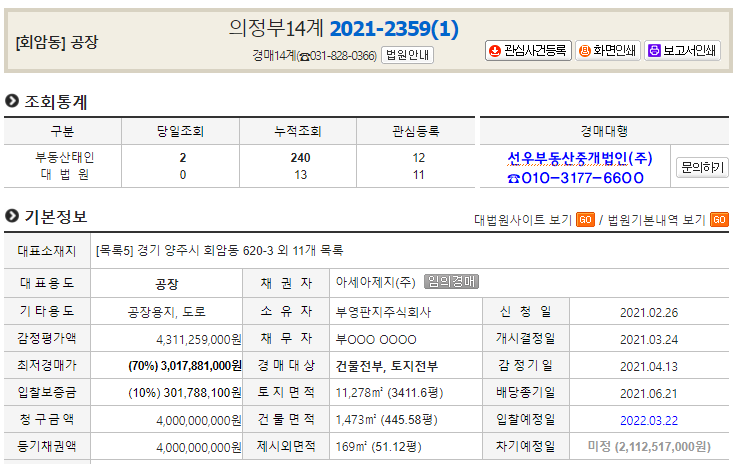The height and width of the screenshot is (464, 736).
Task: Click the 감정평가액 value 4,311,259,000원
Action: (x=199, y=339)
